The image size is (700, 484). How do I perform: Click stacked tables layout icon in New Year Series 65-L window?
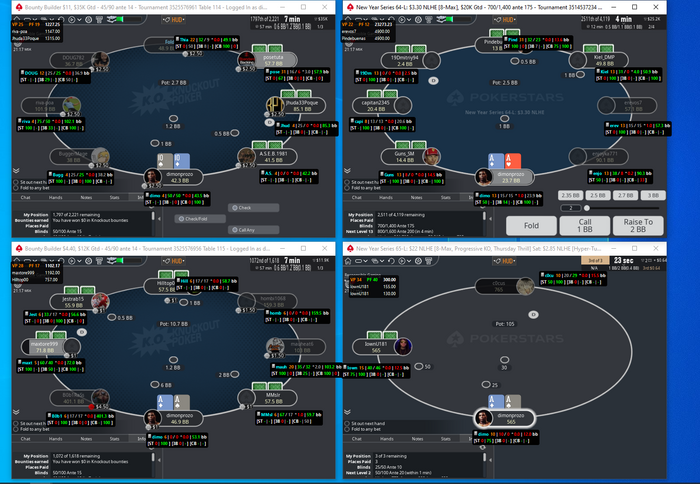click(375, 261)
